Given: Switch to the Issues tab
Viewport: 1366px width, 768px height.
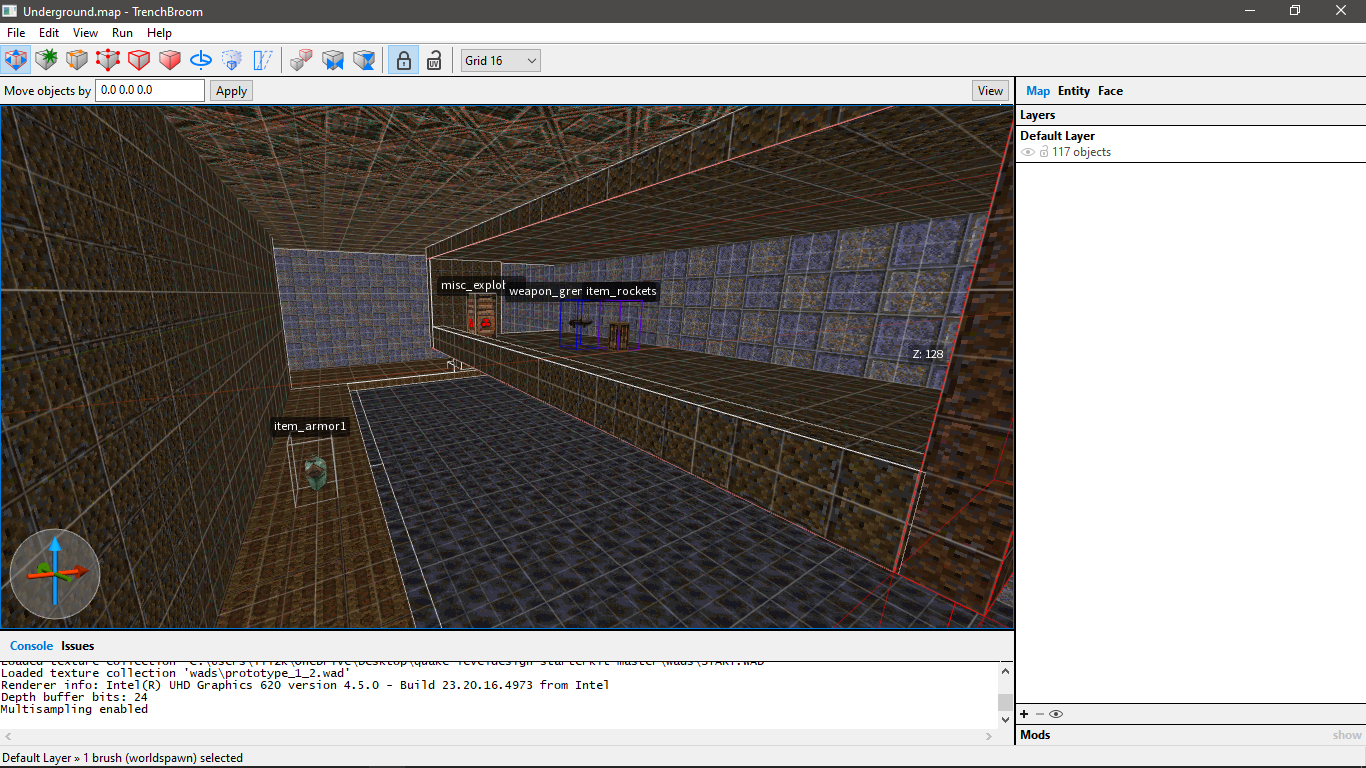Looking at the screenshot, I should click(78, 646).
